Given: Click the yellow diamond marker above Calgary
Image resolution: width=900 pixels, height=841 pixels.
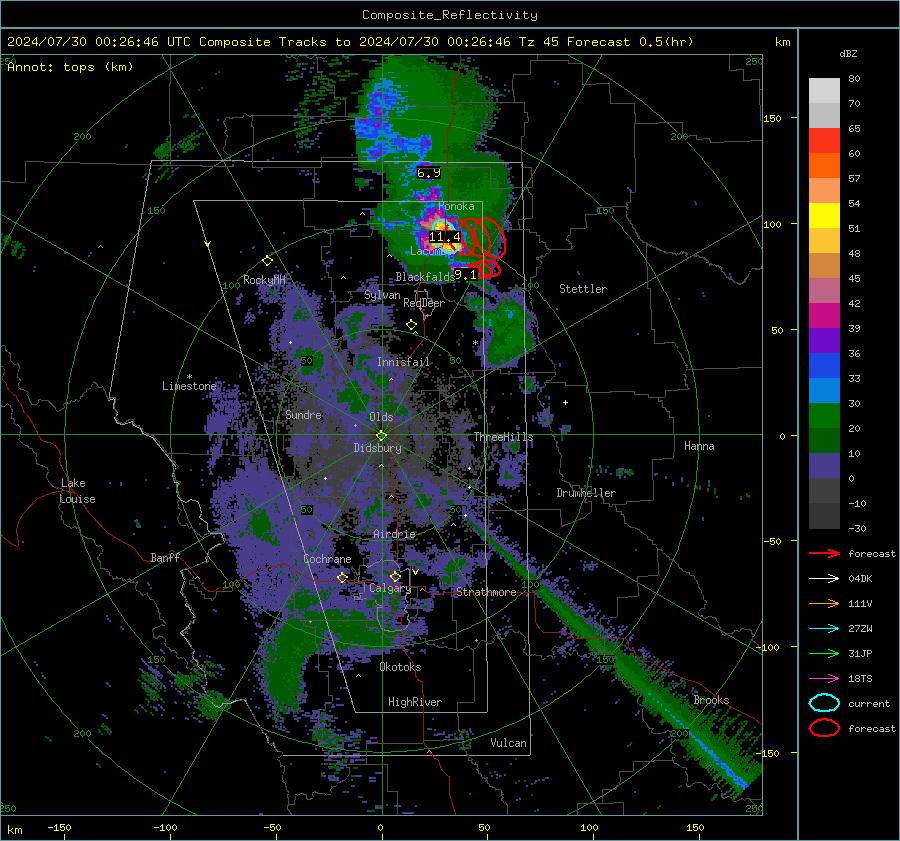Looking at the screenshot, I should tap(395, 576).
